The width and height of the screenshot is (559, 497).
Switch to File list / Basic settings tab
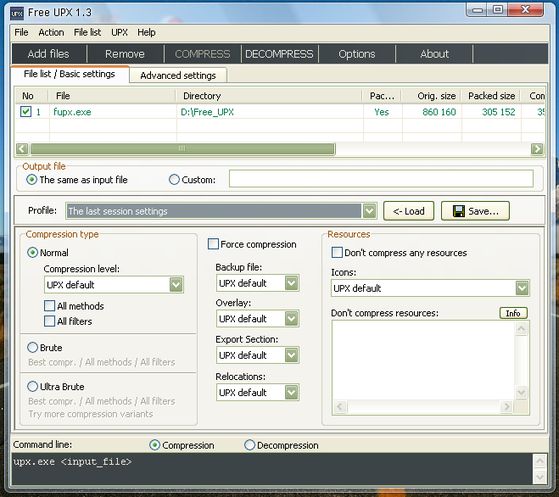tap(70, 74)
